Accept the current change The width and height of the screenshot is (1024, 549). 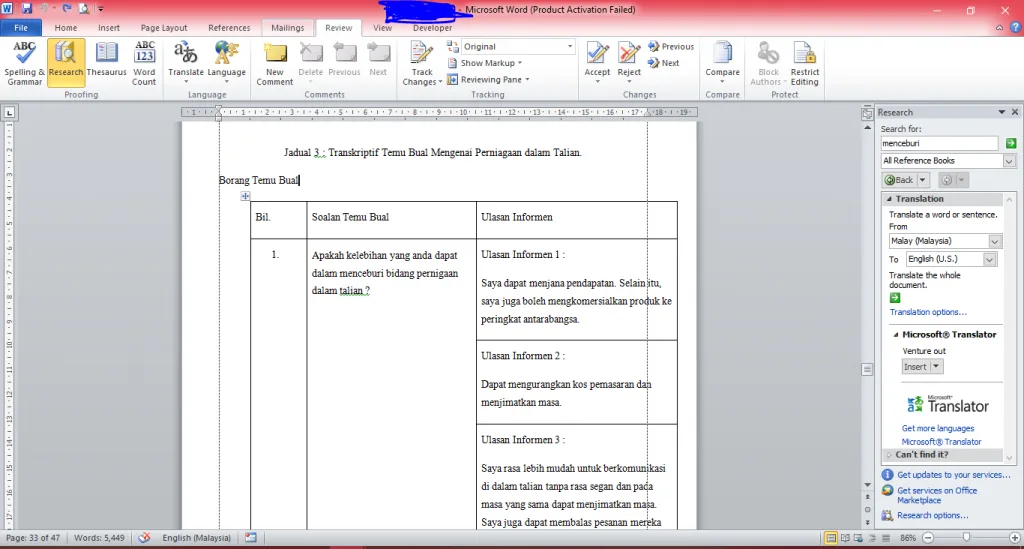point(597,63)
